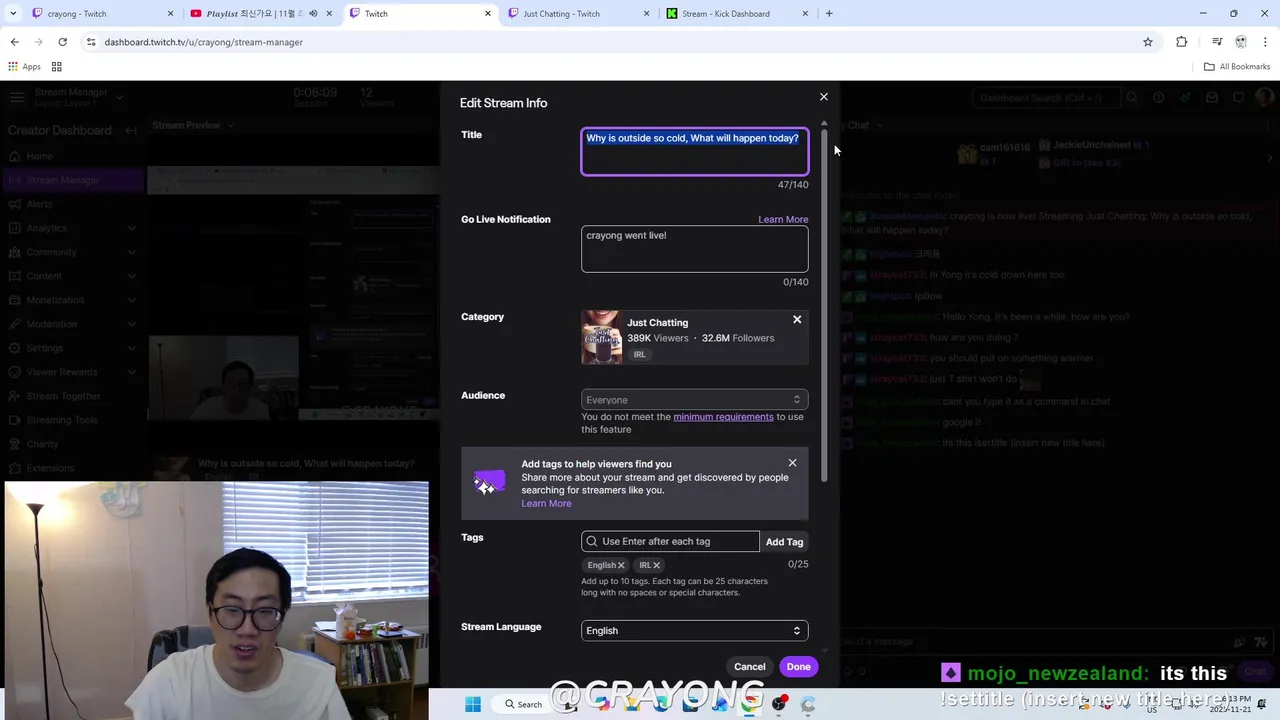Click the stream Title text field
This screenshot has width=1280, height=720.
pyautogui.click(x=695, y=151)
